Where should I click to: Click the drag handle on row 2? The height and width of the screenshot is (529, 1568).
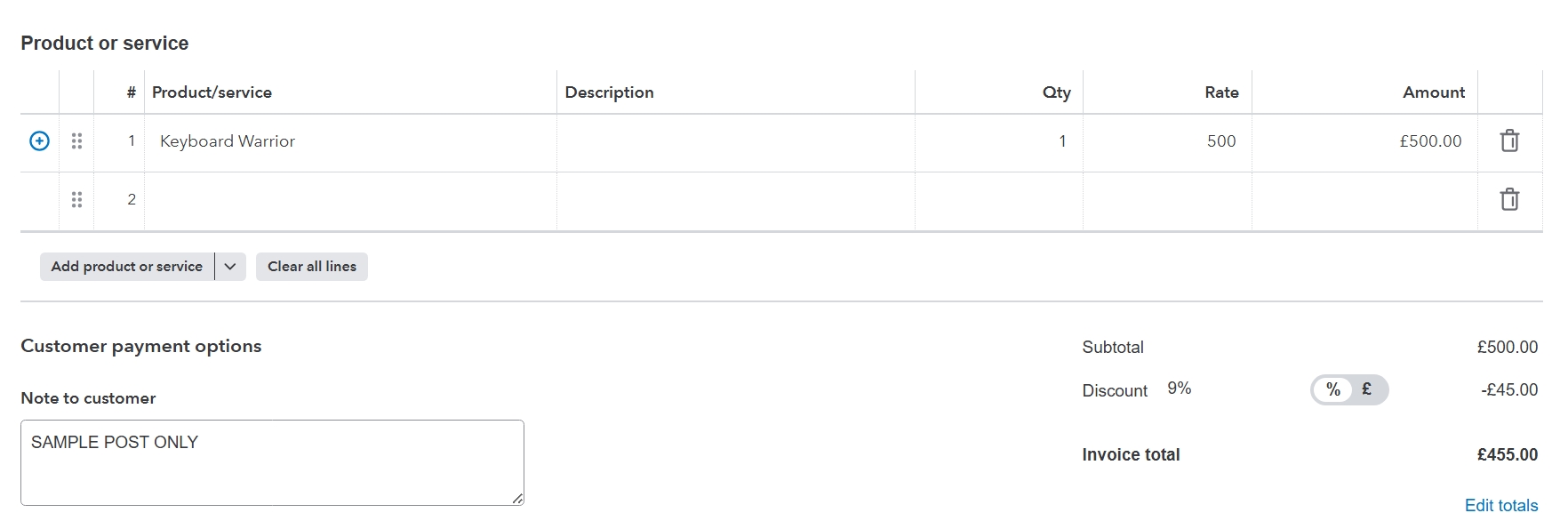(x=76, y=200)
